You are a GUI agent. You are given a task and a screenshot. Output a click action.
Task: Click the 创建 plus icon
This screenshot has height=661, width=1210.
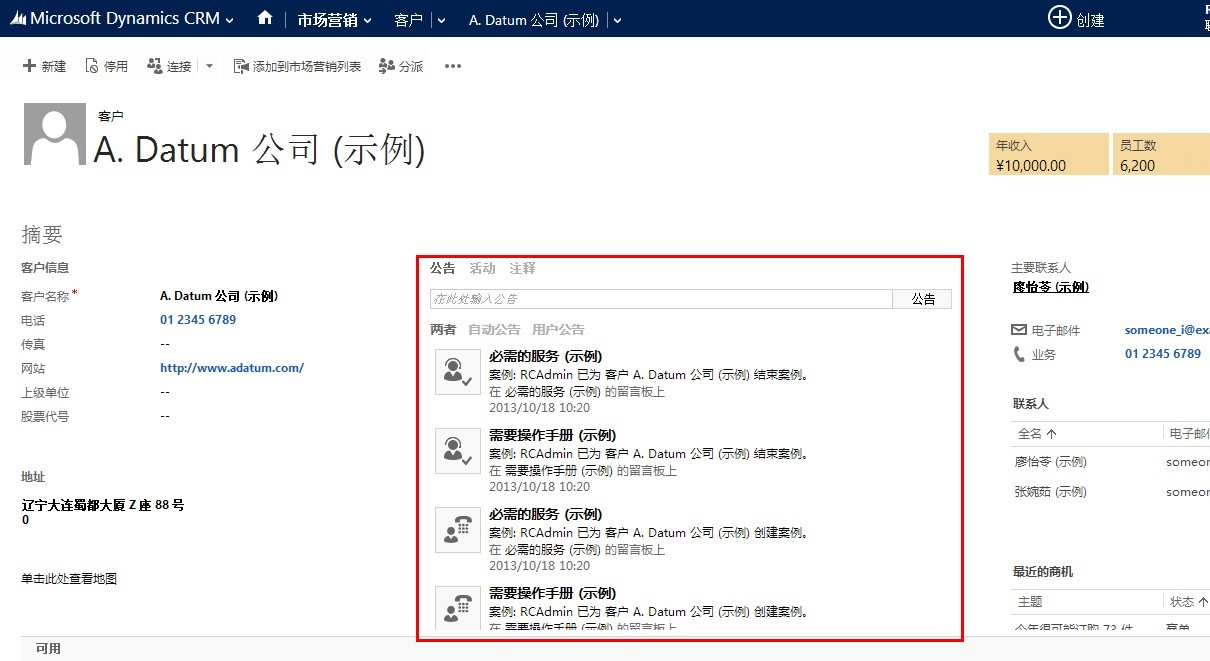[1059, 17]
